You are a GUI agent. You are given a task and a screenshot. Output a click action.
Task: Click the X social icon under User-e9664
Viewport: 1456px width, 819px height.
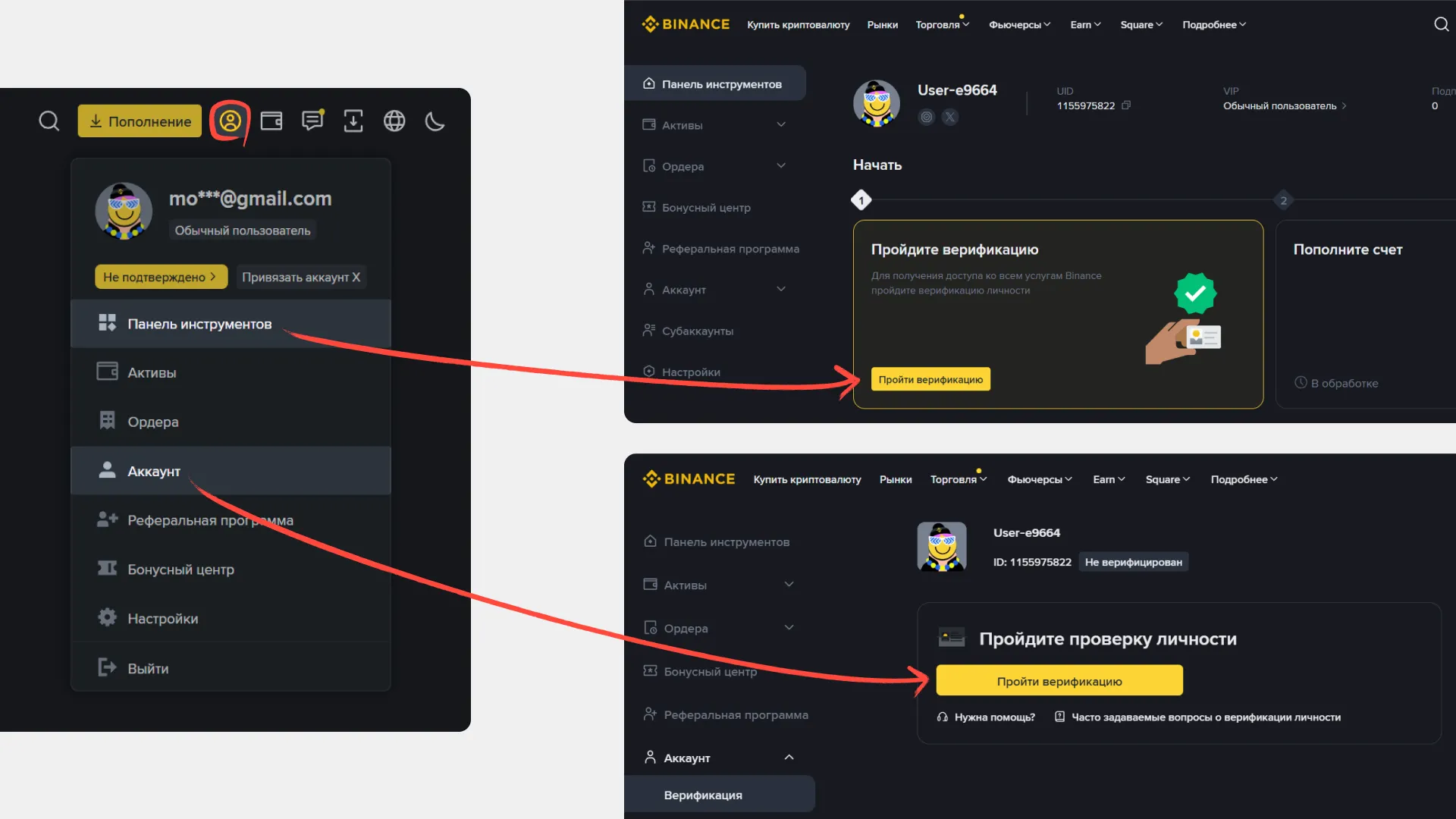click(x=949, y=117)
